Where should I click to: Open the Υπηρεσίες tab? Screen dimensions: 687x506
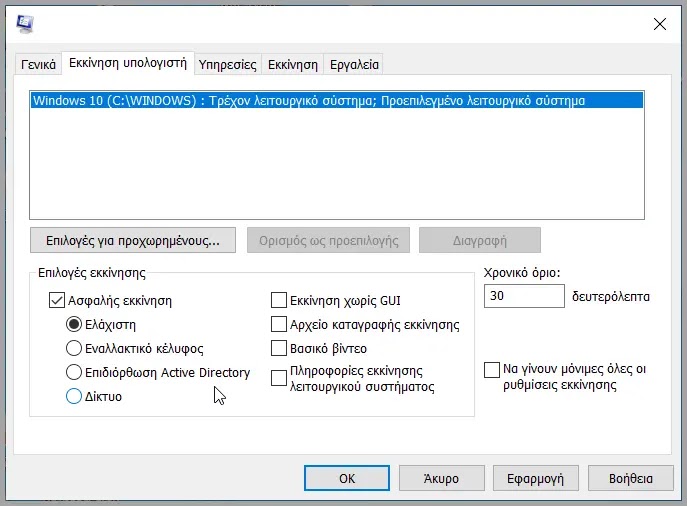click(227, 64)
